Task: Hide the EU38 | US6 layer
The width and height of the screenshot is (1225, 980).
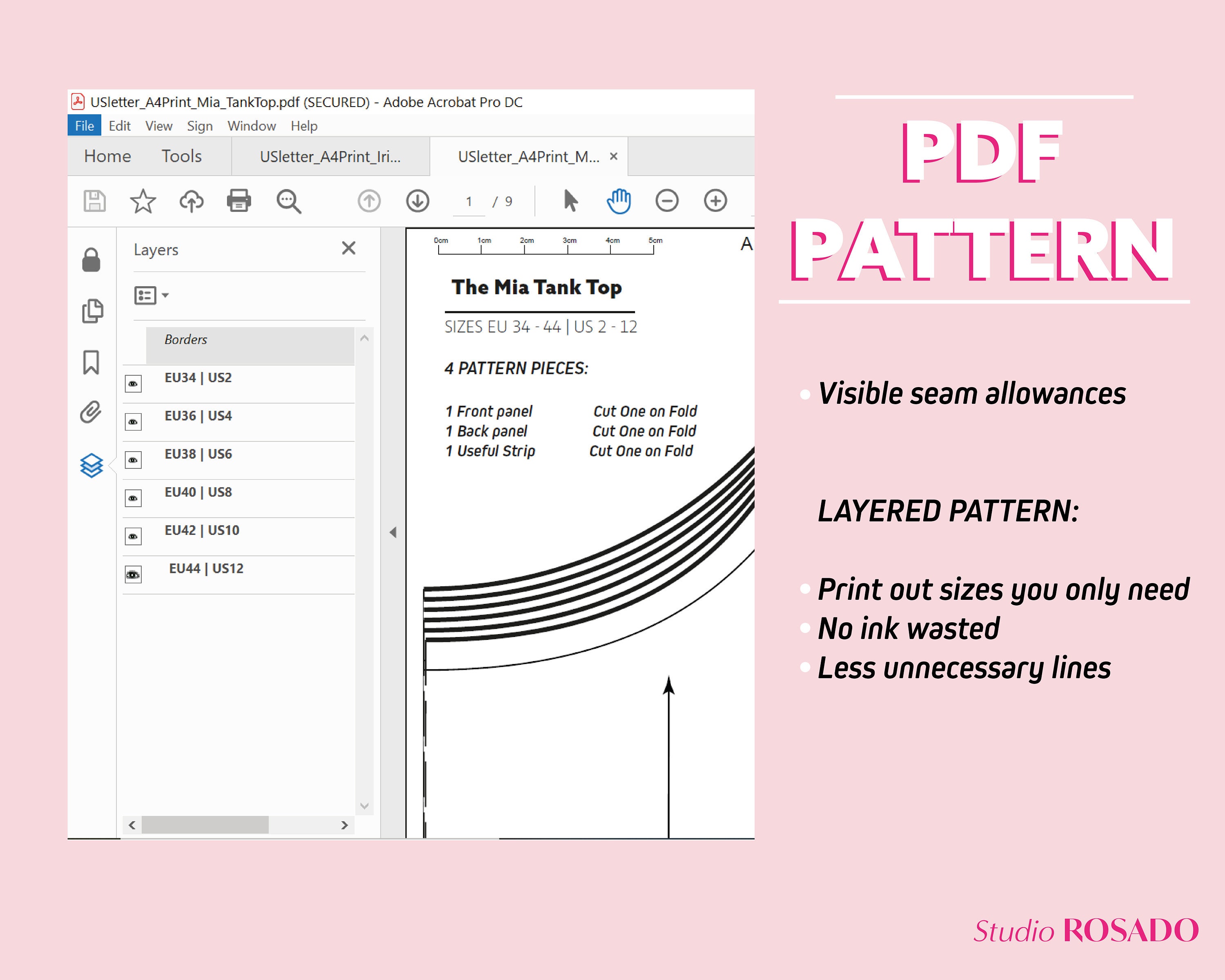Action: click(x=133, y=460)
